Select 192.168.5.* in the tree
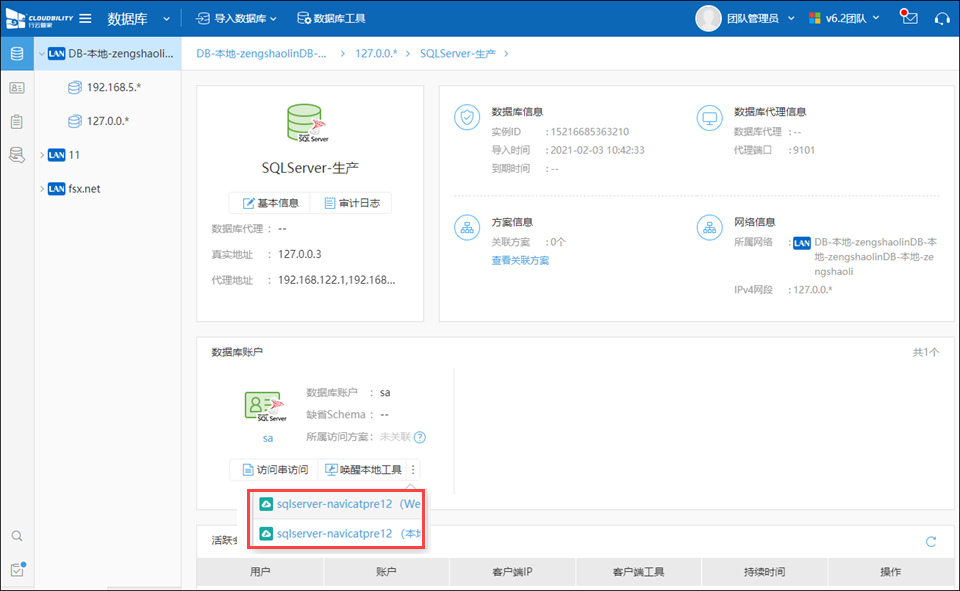 click(x=113, y=87)
